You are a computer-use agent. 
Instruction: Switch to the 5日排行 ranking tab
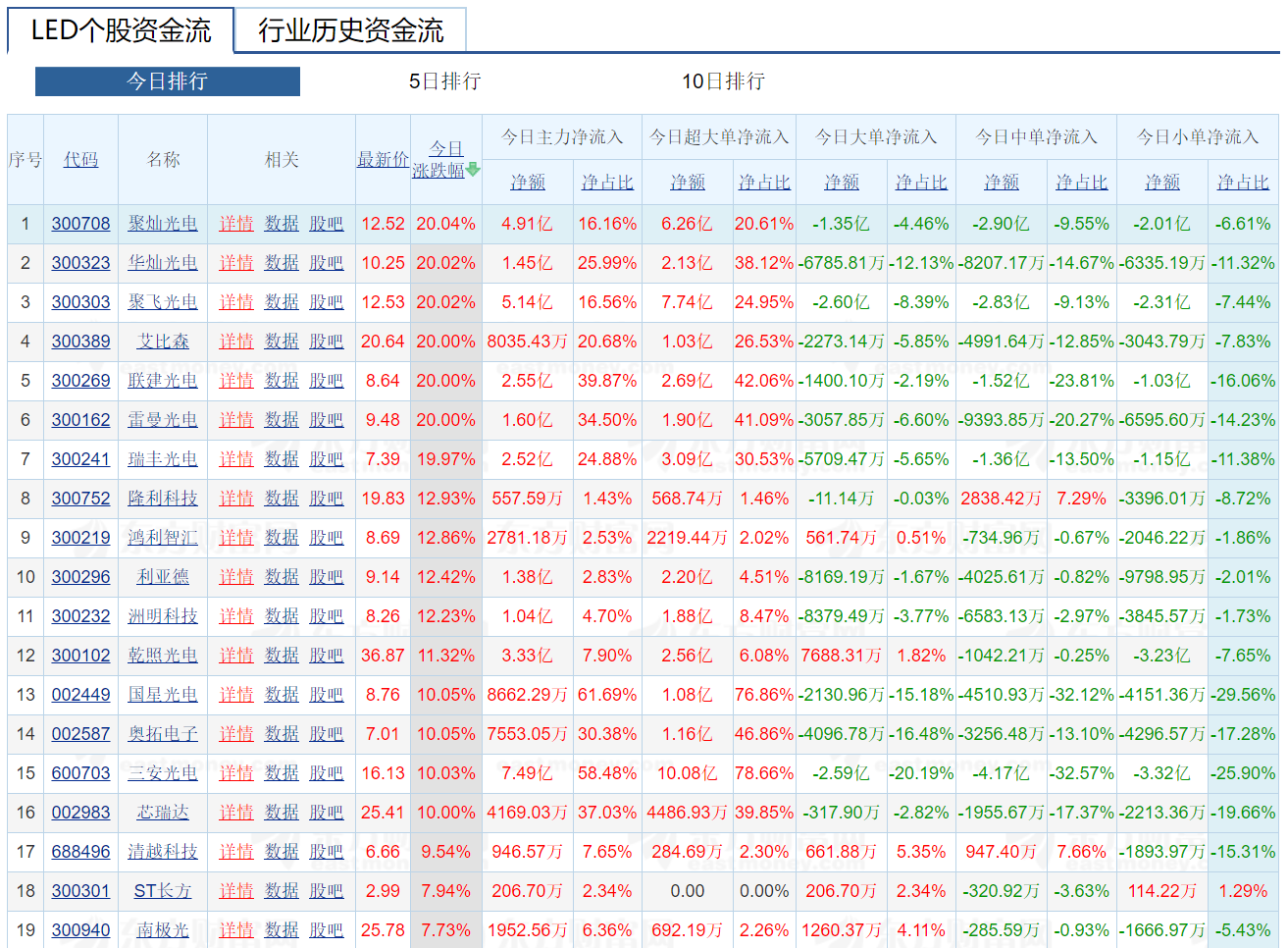[443, 81]
